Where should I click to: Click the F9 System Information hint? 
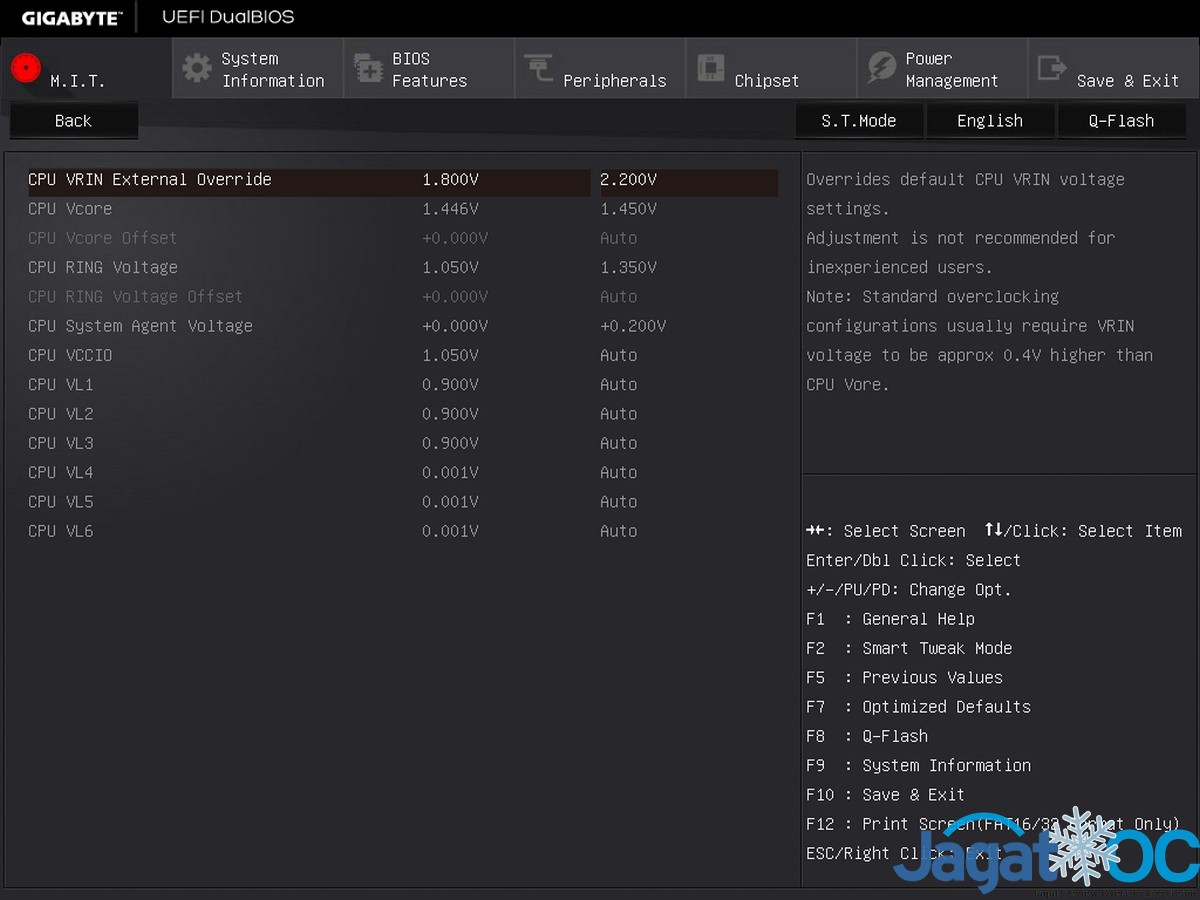click(918, 765)
